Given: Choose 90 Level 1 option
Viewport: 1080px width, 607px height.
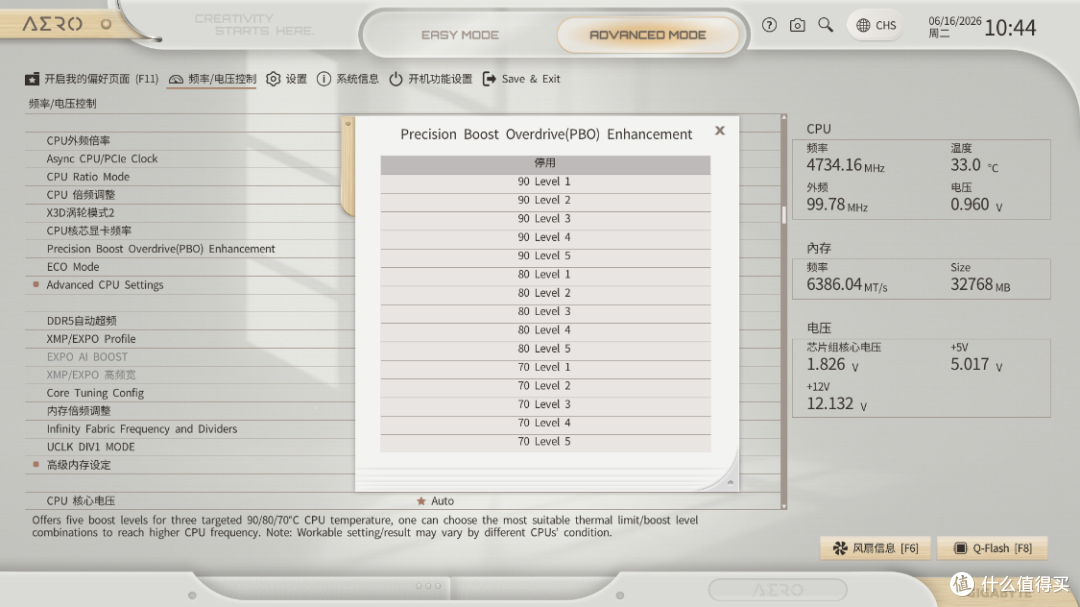Looking at the screenshot, I should tap(545, 182).
